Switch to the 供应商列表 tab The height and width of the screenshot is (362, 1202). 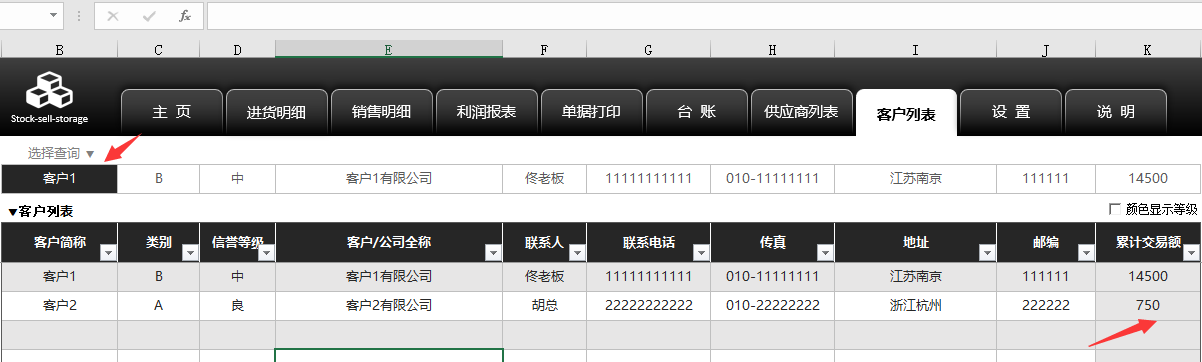[x=801, y=112]
